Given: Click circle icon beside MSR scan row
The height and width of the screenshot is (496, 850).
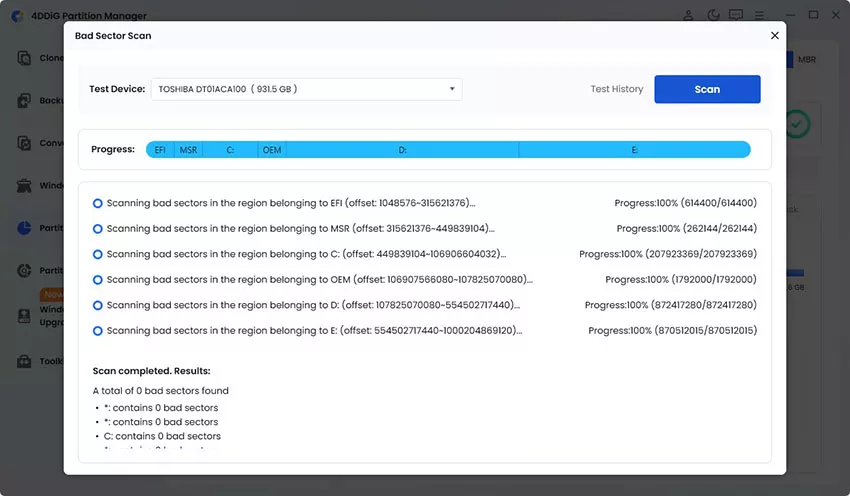Looking at the screenshot, I should (x=98, y=229).
